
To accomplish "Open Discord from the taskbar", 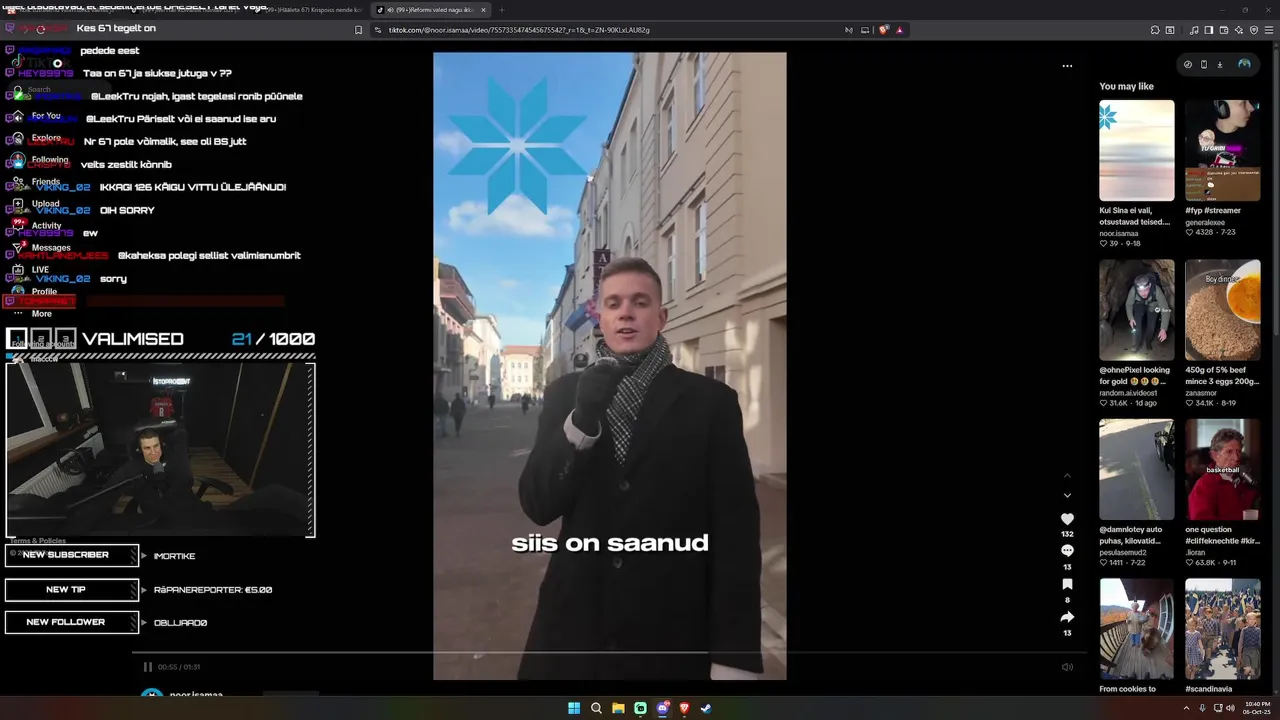I will point(662,708).
